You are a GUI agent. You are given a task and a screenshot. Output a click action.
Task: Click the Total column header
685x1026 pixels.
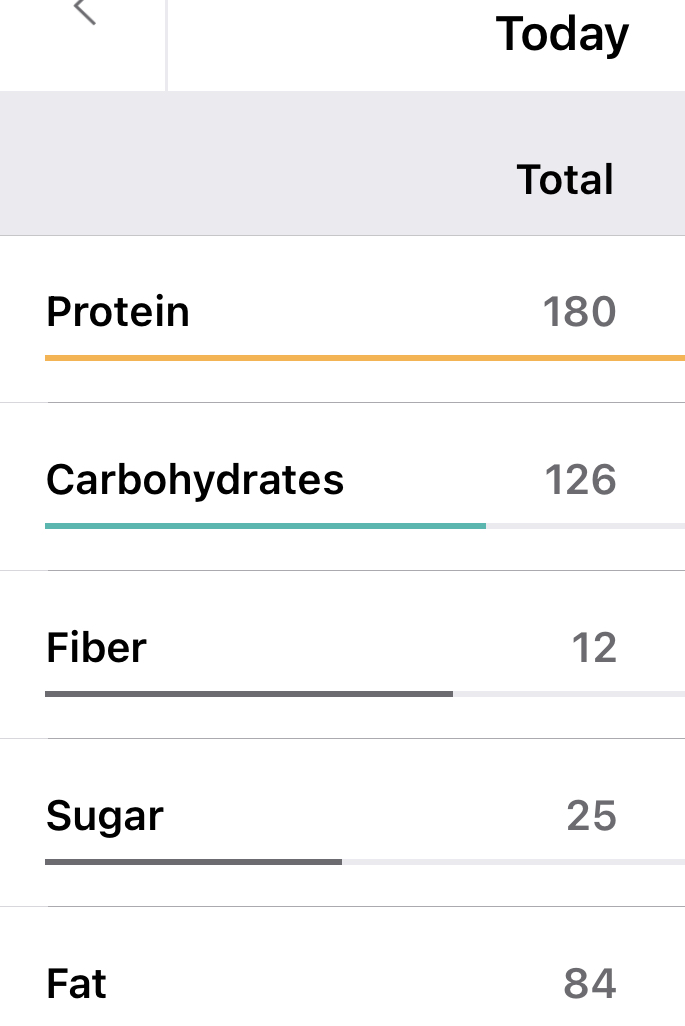tap(565, 180)
